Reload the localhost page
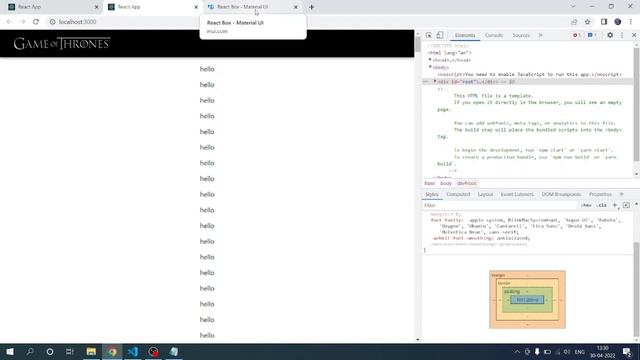Image resolution: width=640 pixels, height=360 pixels. click(36, 22)
